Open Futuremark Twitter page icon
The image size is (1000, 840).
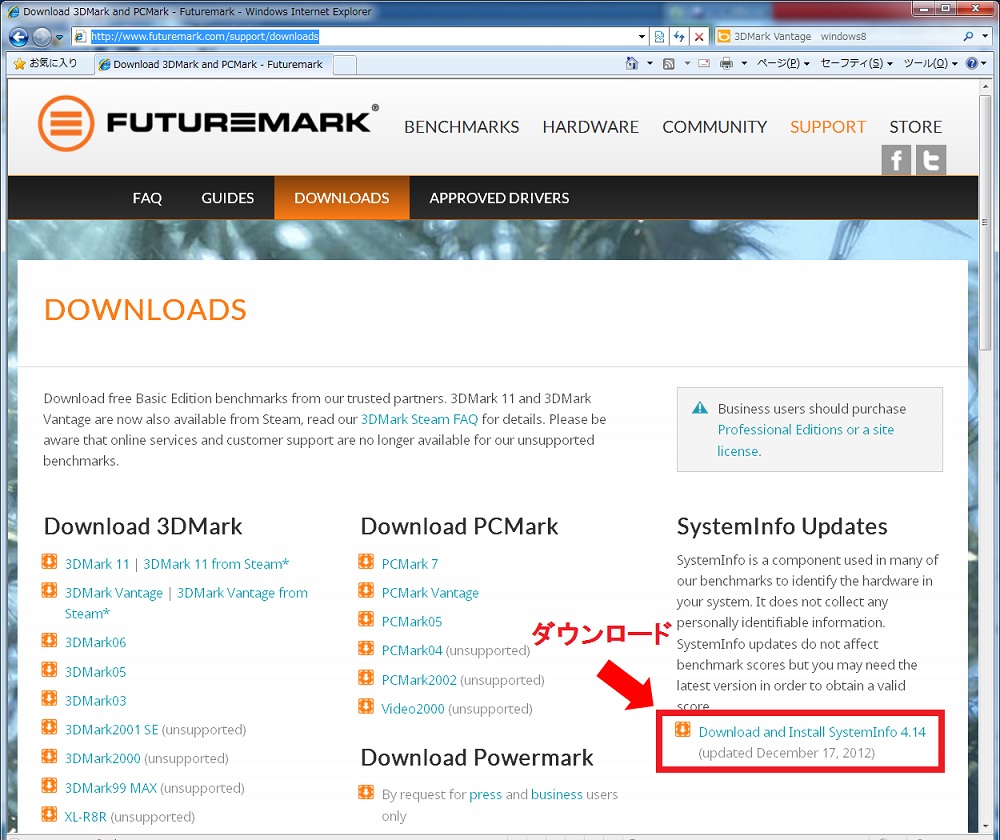click(931, 159)
